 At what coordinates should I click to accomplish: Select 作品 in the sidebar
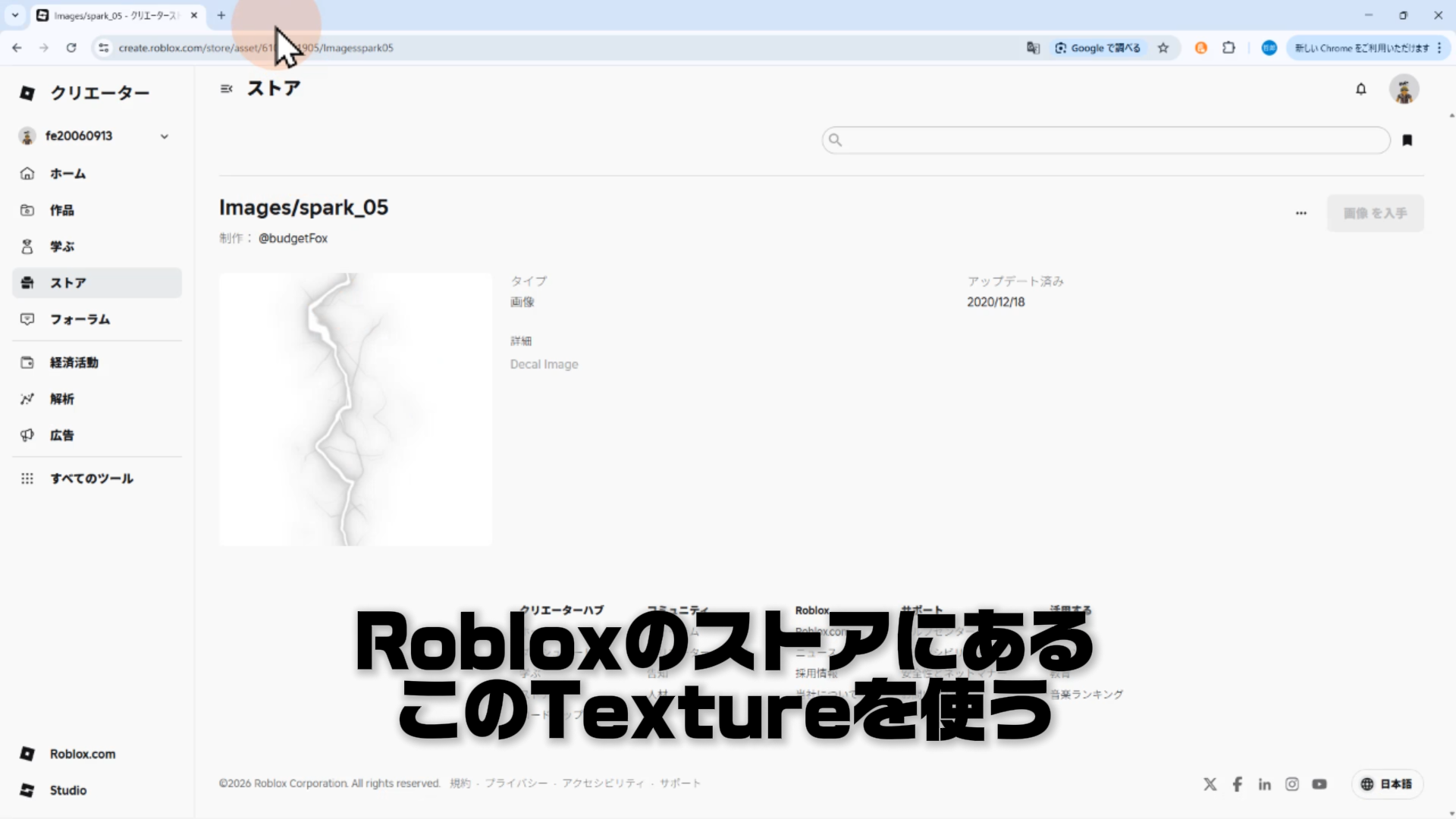(61, 210)
